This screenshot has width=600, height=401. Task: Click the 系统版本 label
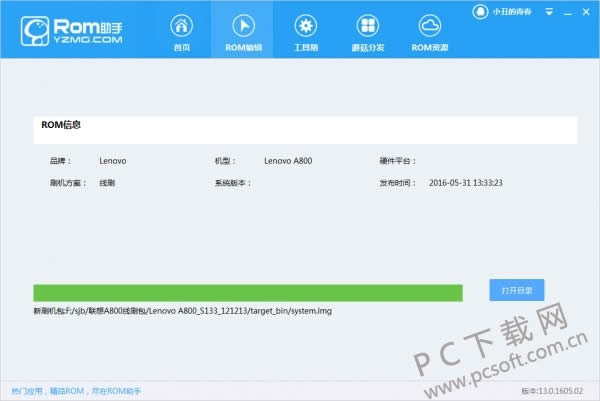coord(232,183)
